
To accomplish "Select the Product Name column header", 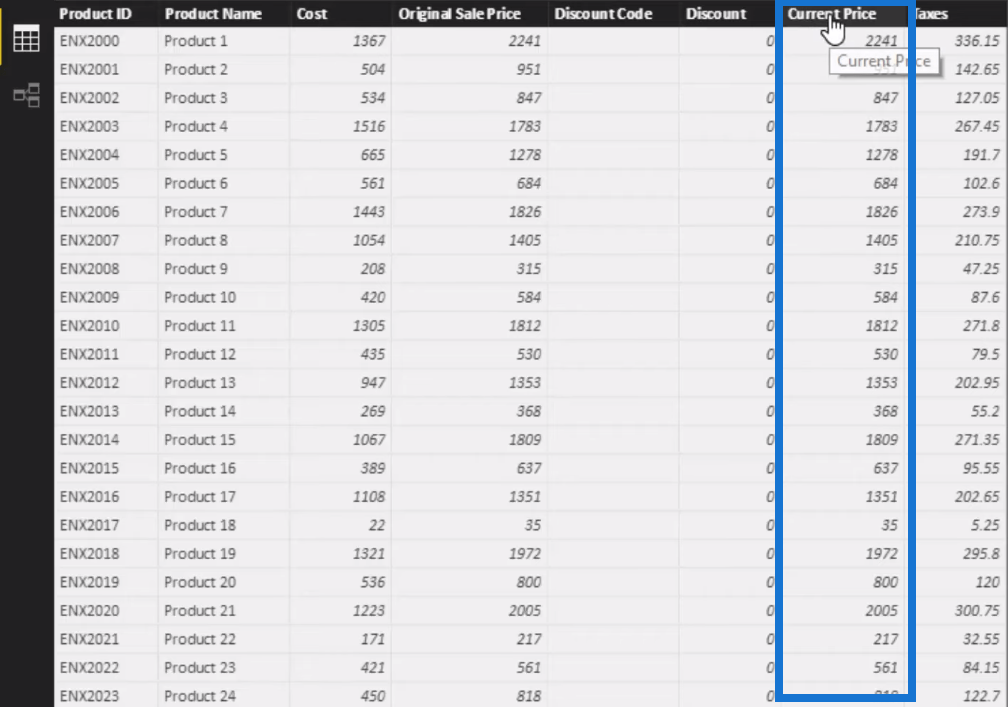I will 213,13.
